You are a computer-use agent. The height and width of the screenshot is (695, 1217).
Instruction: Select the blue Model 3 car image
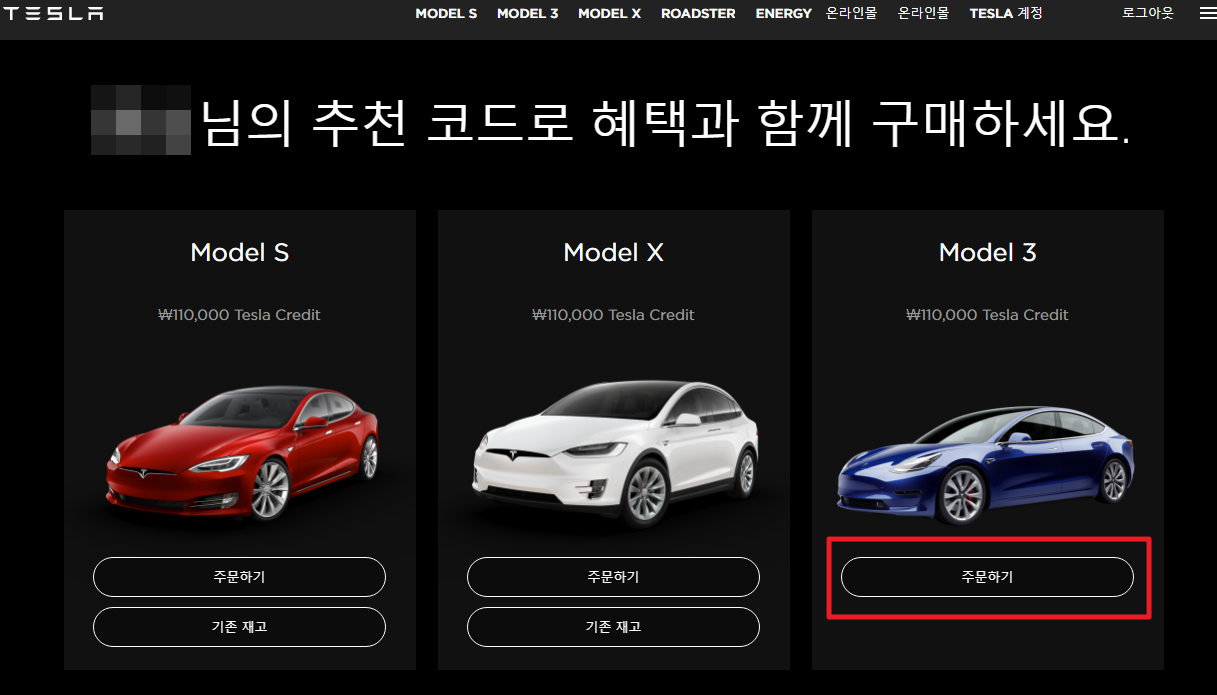click(986, 465)
